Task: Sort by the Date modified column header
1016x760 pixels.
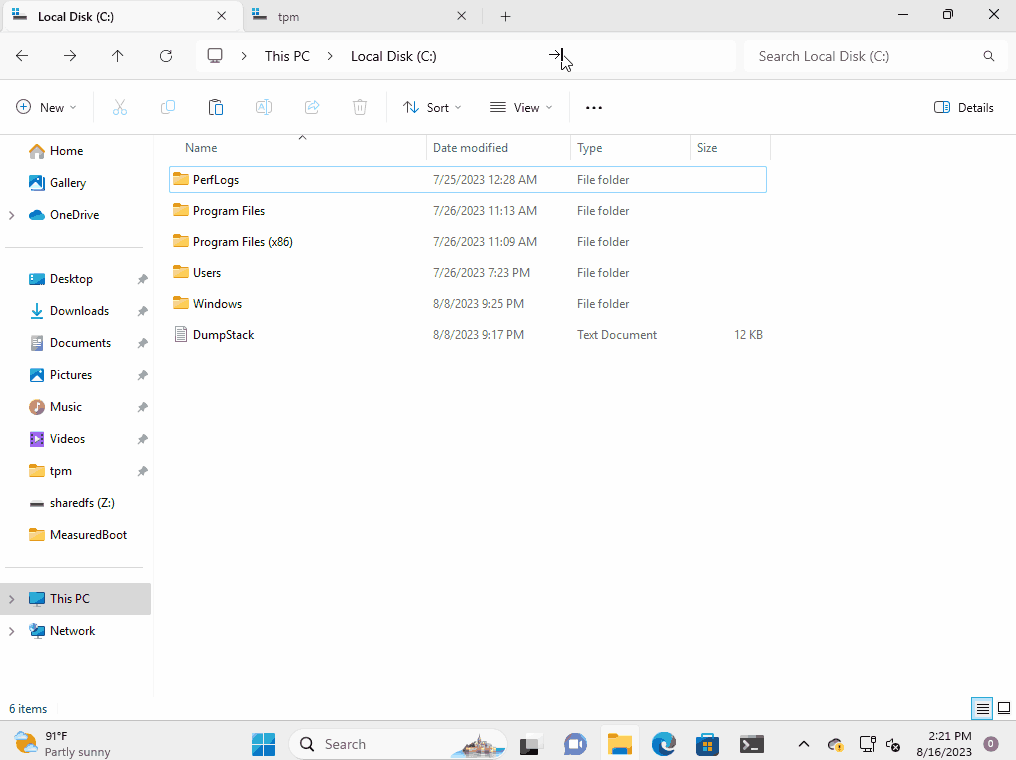Action: point(498,148)
